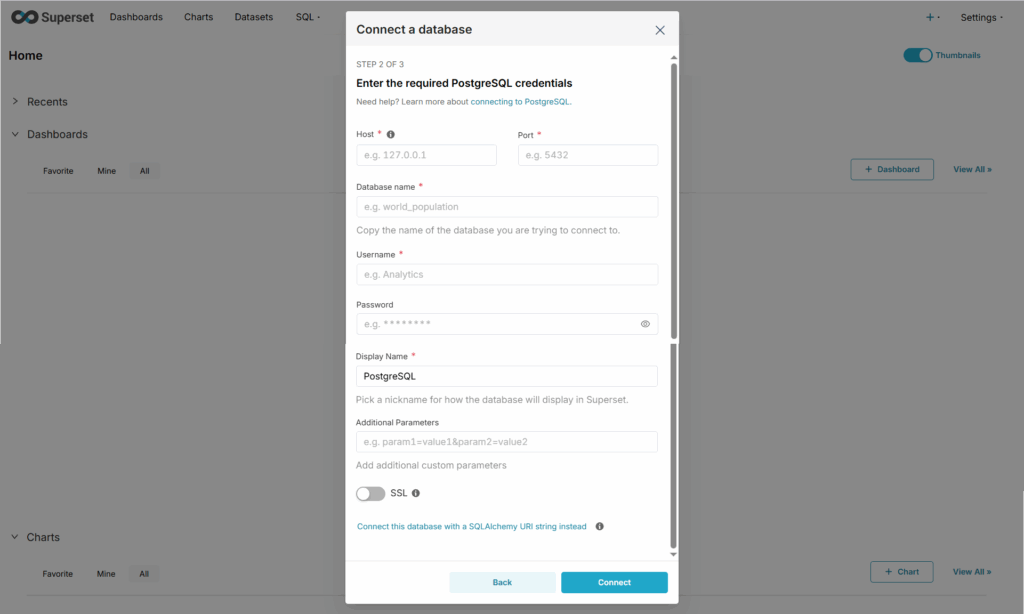Open the Settings dropdown
Image resolution: width=1024 pixels, height=614 pixels.
pyautogui.click(x=981, y=17)
